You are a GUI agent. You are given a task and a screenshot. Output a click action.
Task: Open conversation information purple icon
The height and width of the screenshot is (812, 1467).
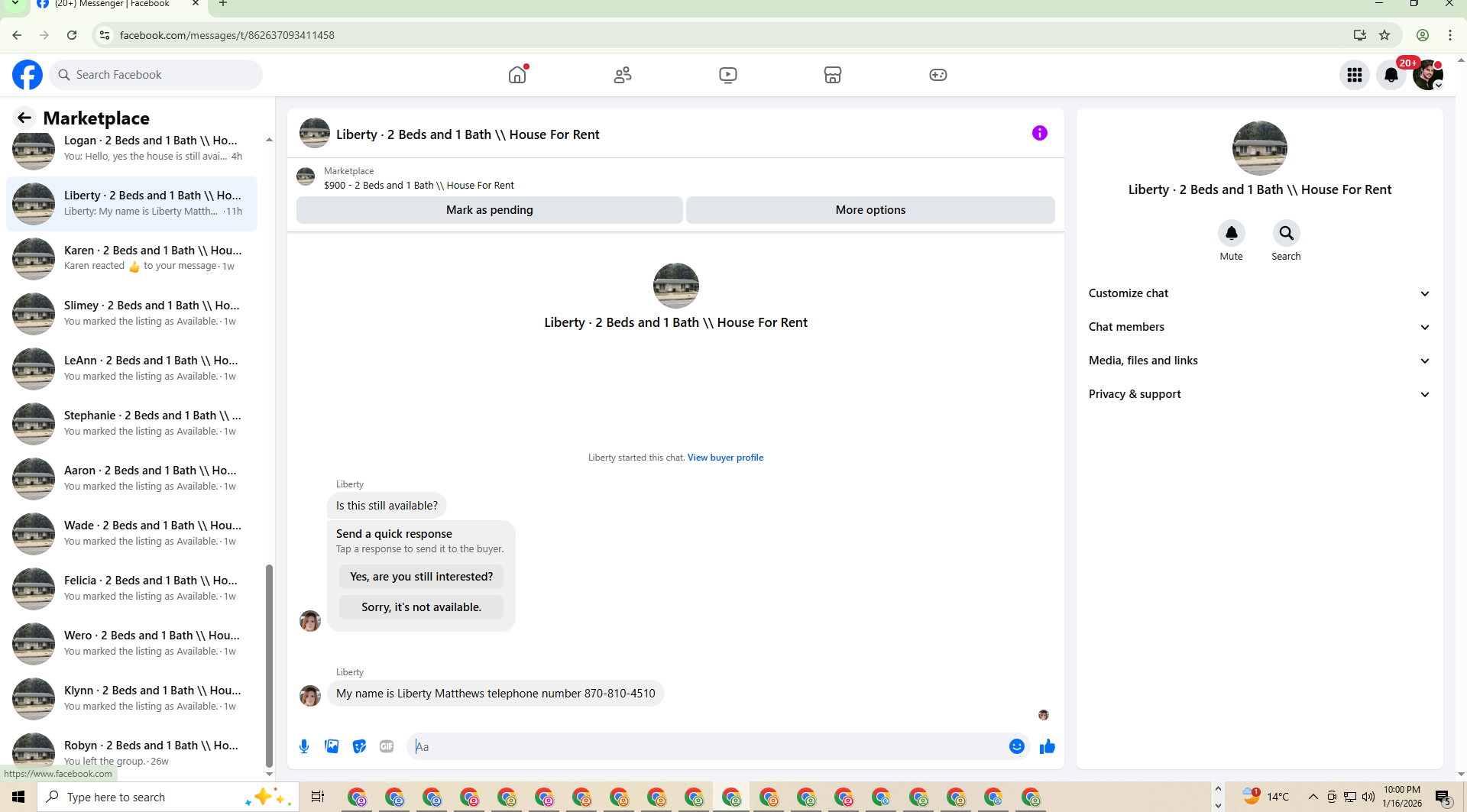click(1040, 133)
